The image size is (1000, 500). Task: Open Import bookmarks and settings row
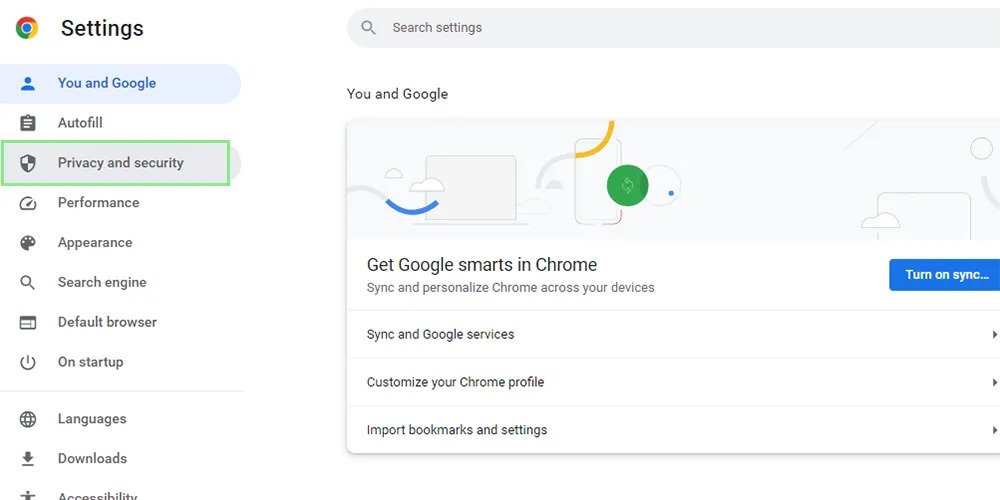(670, 430)
